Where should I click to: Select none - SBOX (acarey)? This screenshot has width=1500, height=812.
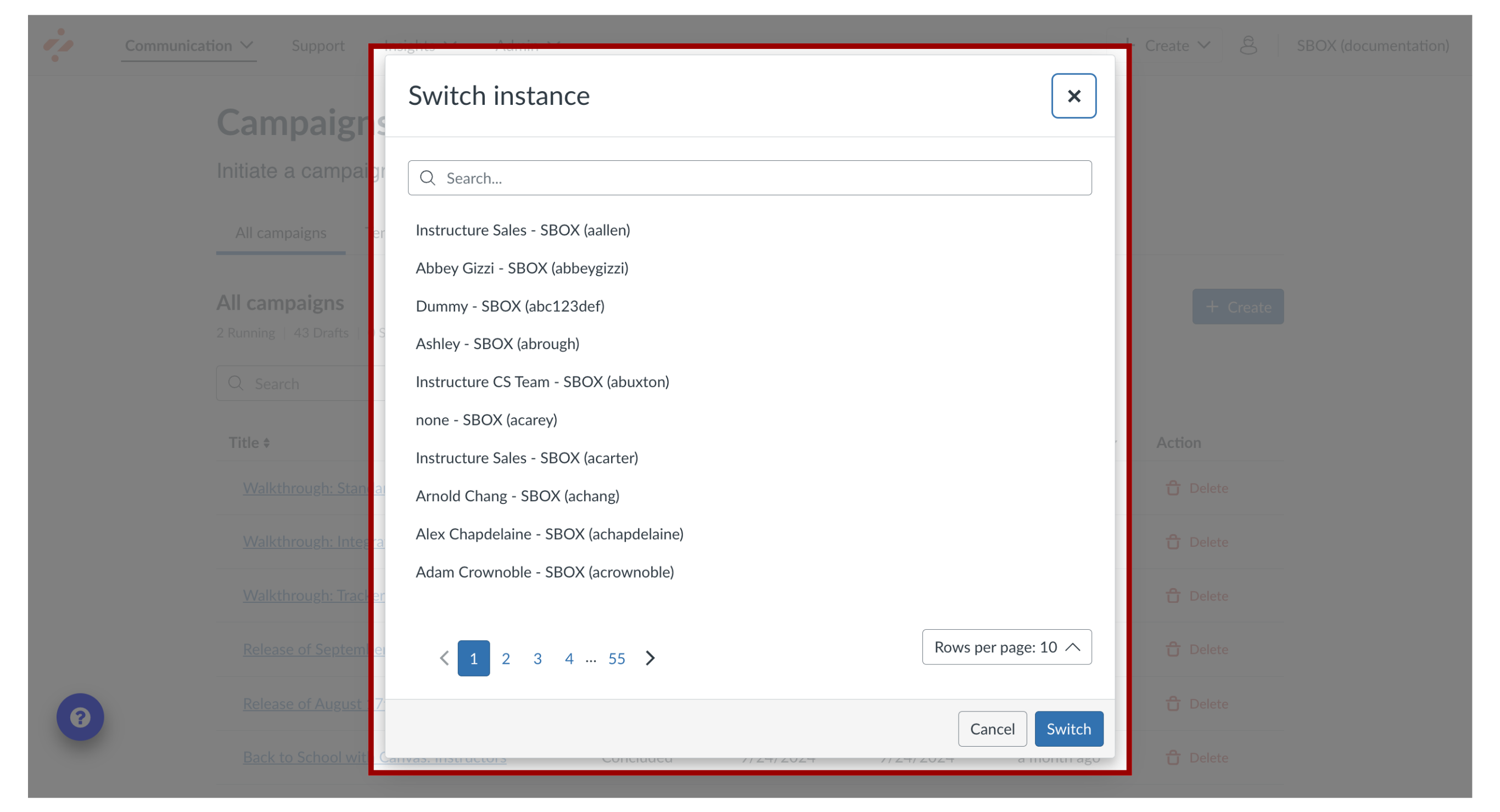click(x=486, y=419)
